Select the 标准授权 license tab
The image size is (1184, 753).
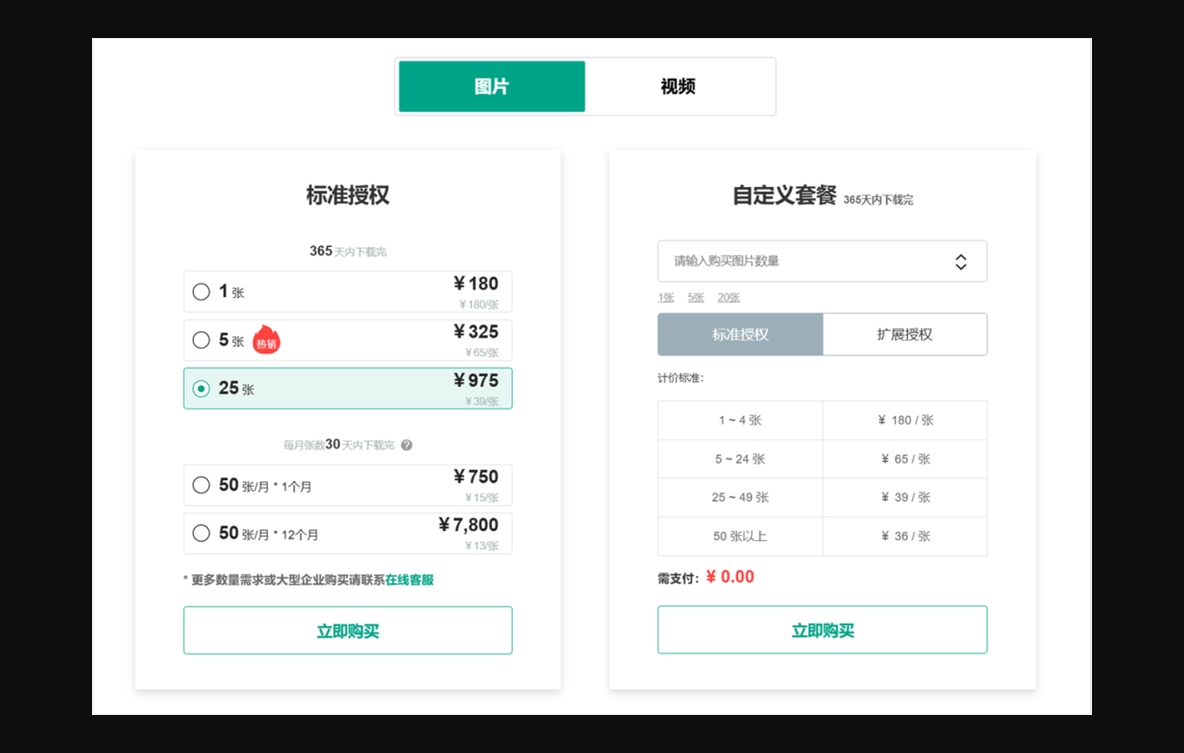click(x=739, y=334)
